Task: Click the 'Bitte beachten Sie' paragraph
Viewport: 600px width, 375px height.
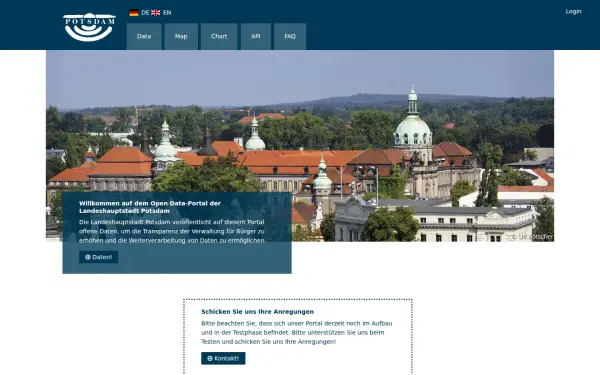Action: point(297,333)
